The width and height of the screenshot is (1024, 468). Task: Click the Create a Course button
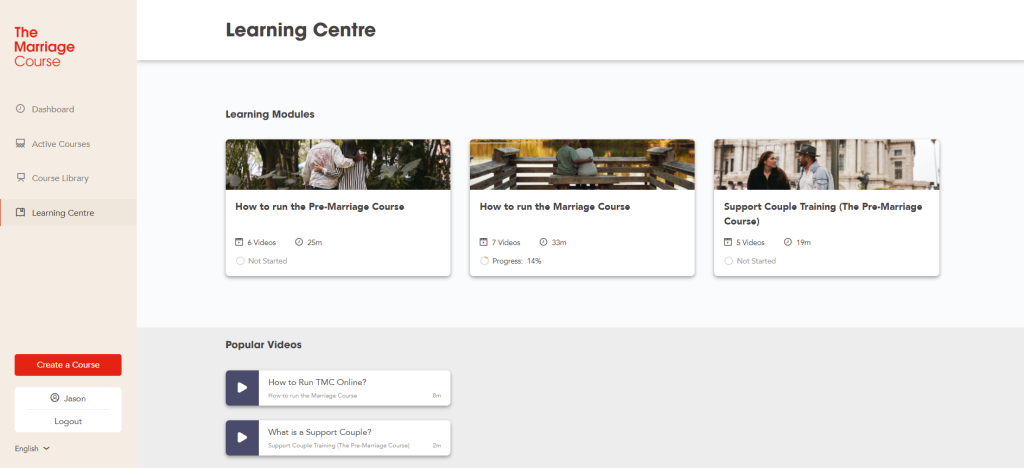point(68,365)
